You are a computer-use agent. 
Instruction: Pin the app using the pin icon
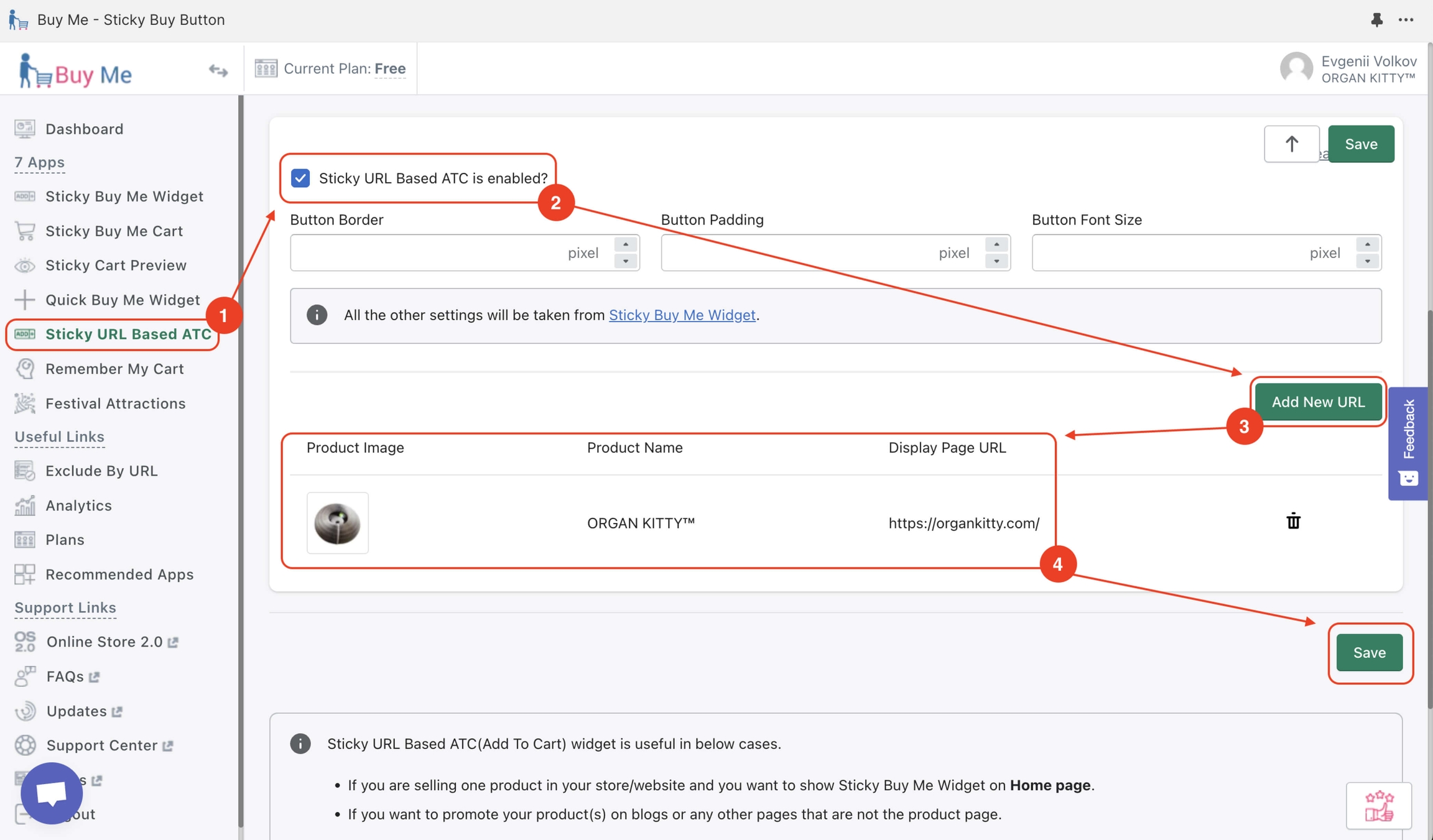tap(1376, 20)
